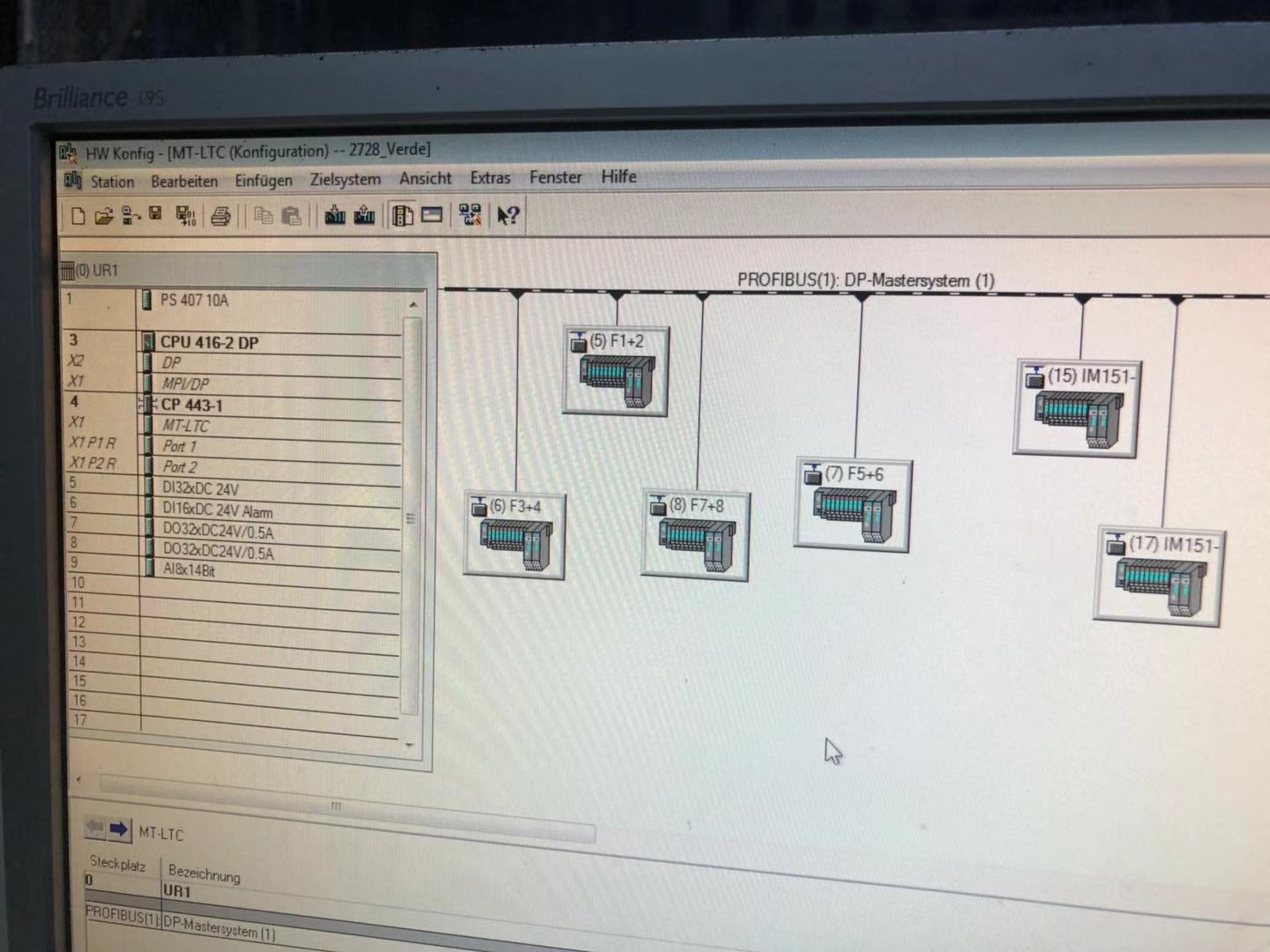
Task: Click the Configure Network icon
Action: 470,215
